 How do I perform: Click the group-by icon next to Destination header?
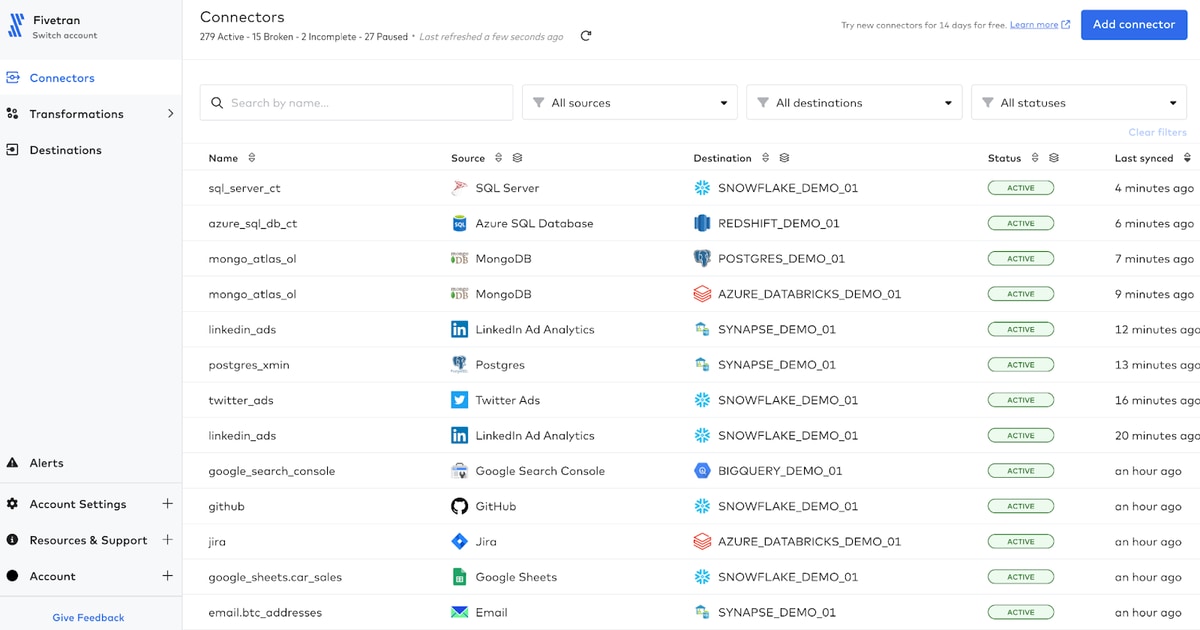tap(784, 158)
